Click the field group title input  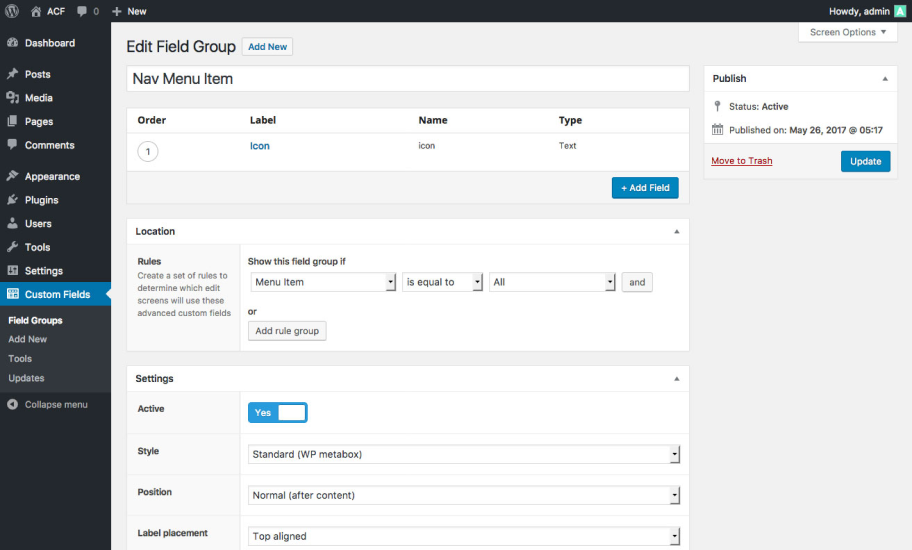pyautogui.click(x=408, y=78)
